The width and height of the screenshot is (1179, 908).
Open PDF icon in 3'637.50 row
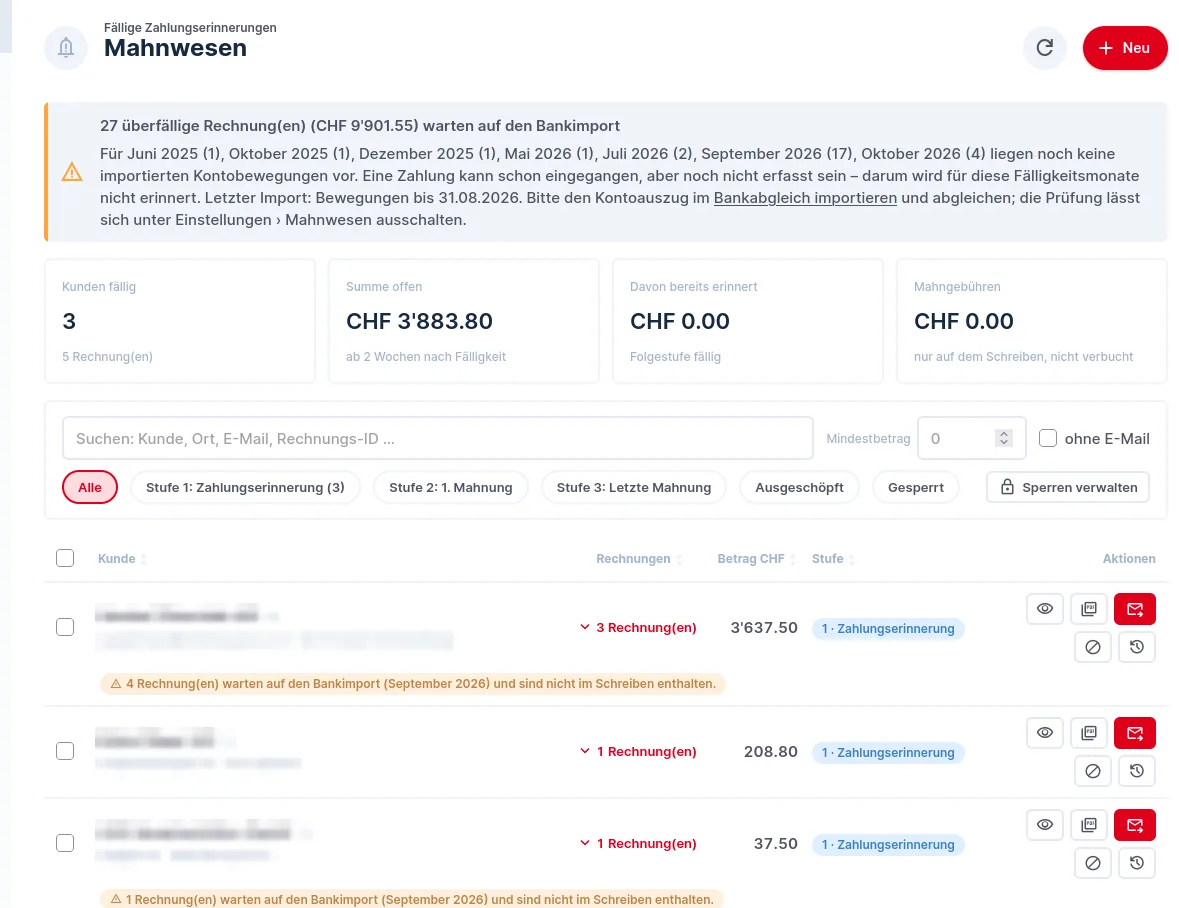tap(1089, 609)
